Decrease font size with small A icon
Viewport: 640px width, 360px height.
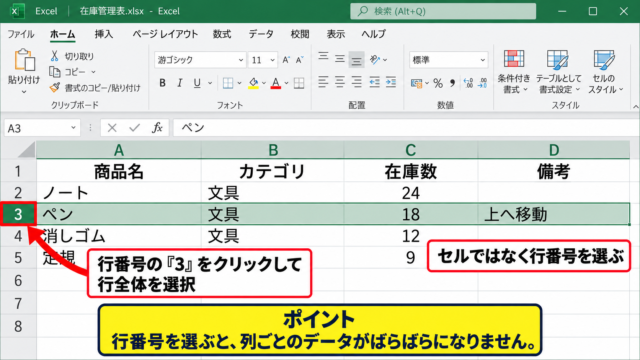300,60
